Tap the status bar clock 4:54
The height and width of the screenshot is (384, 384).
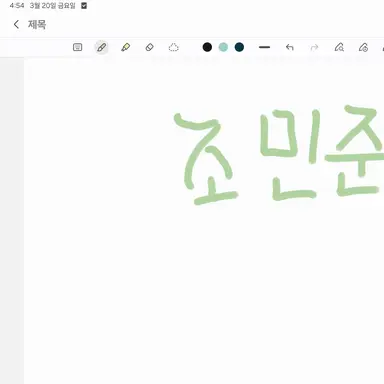point(17,6)
